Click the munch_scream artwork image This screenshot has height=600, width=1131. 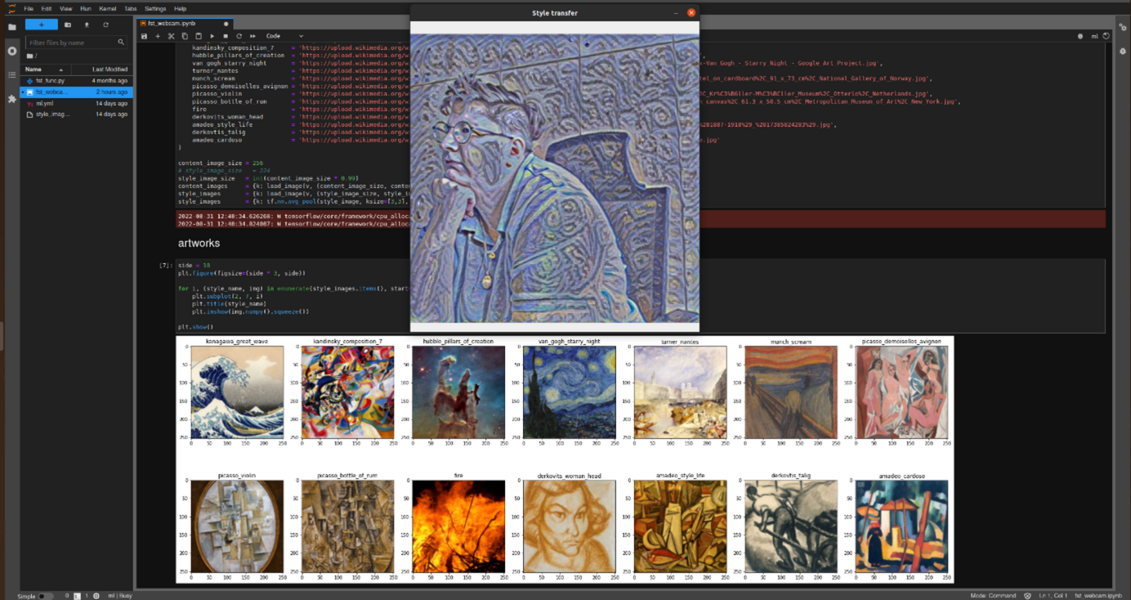791,392
